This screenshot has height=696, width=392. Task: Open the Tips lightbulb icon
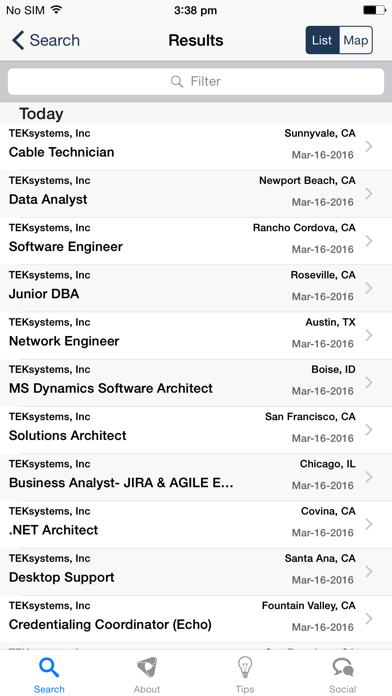coord(245,667)
